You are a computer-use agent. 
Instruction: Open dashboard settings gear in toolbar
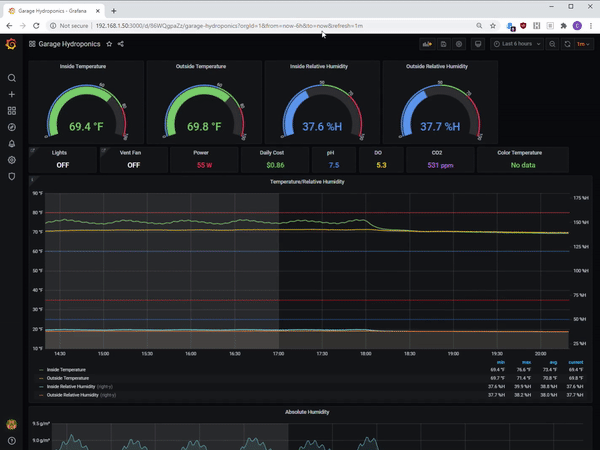tap(459, 44)
